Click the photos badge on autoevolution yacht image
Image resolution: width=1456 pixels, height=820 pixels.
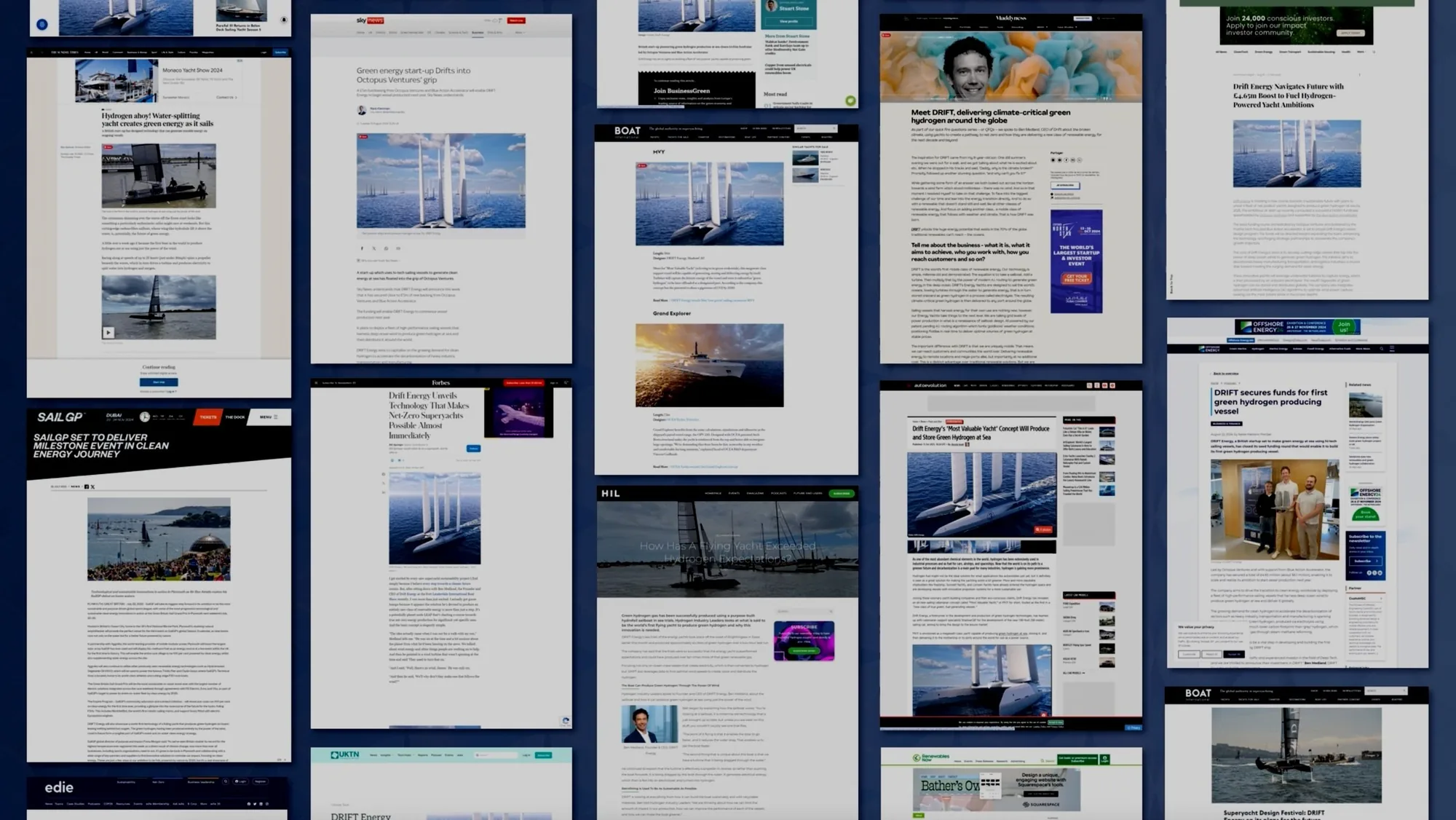[1043, 529]
